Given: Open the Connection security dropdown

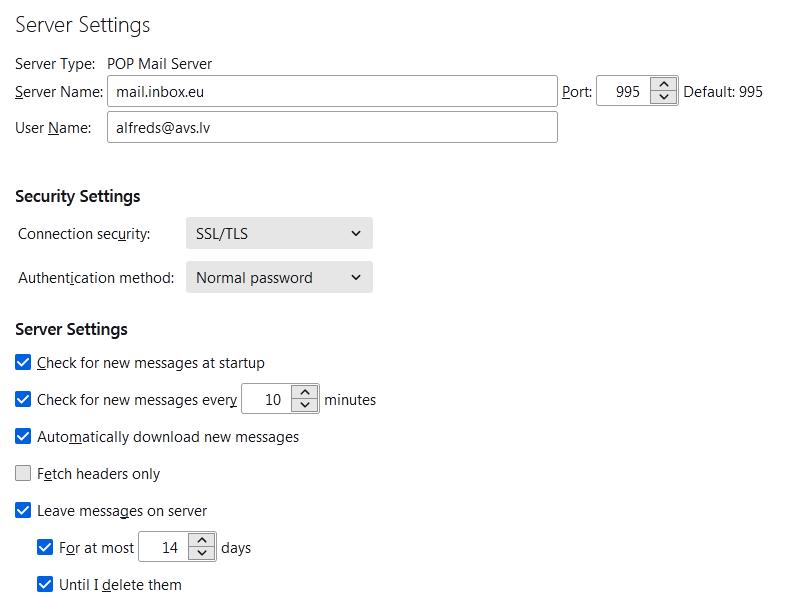Looking at the screenshot, I should tap(279, 233).
